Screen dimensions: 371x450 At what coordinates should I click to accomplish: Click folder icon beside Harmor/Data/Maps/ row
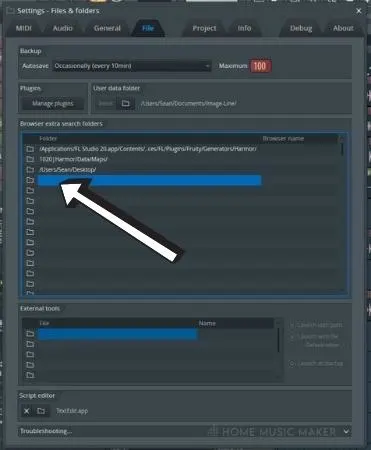30,159
